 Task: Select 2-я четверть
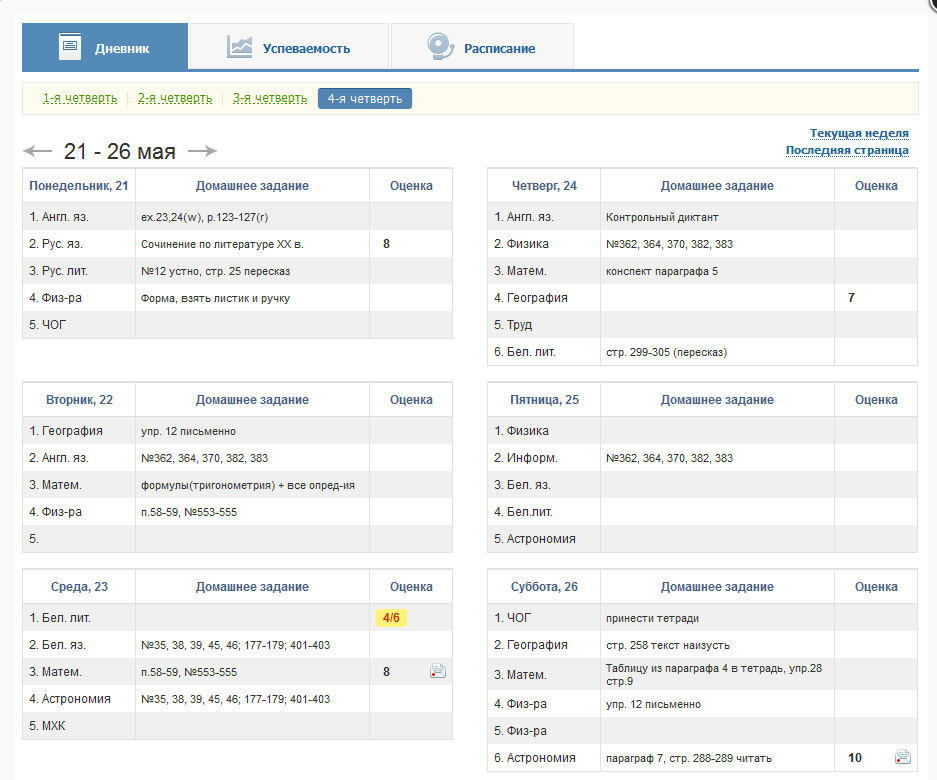tap(175, 98)
